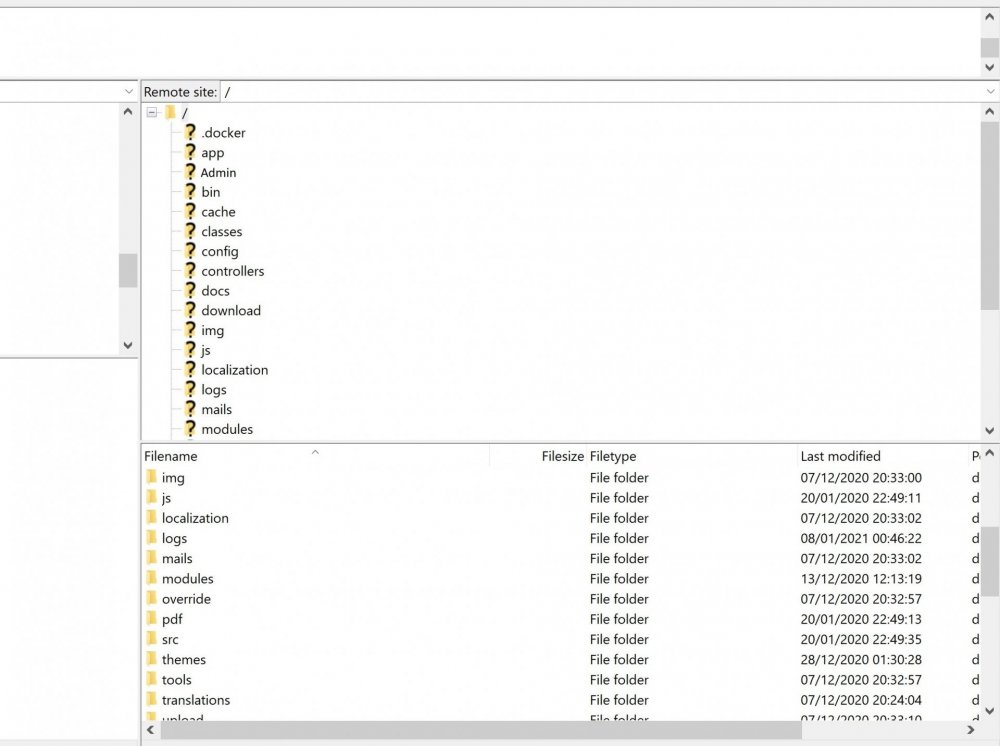Click the js folder icon in the file list

151,497
